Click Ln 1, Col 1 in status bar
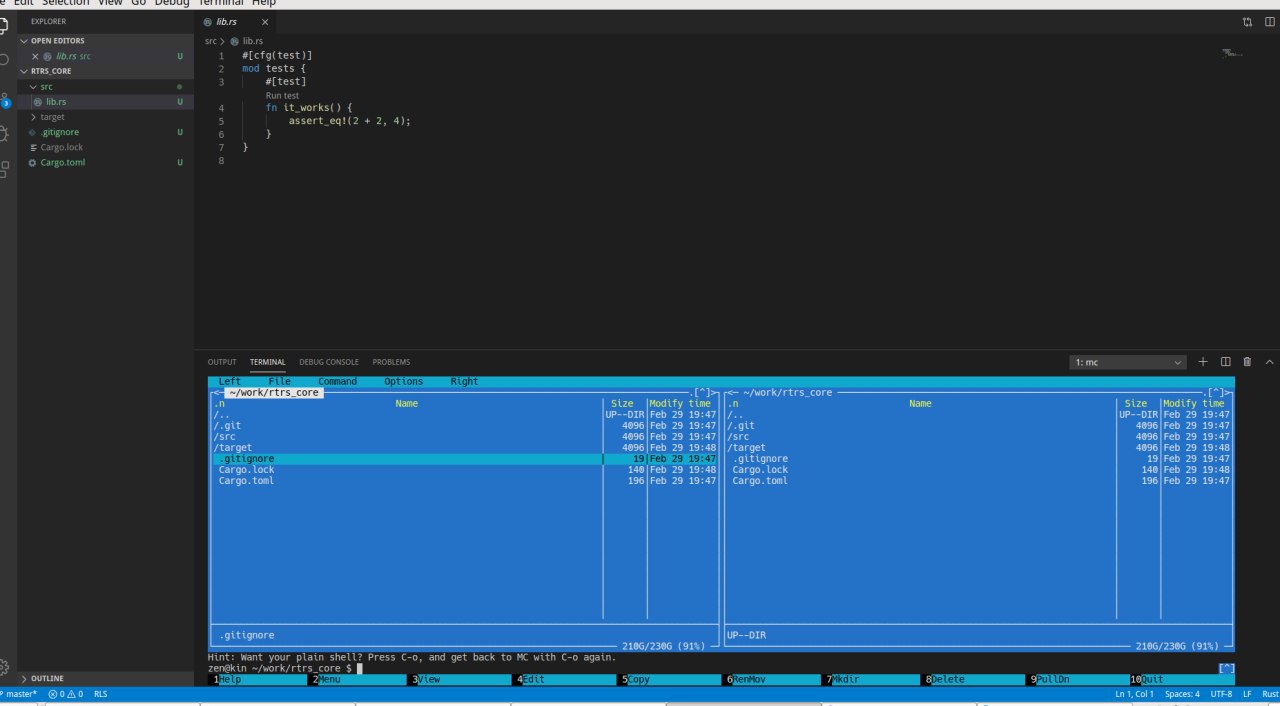Image resolution: width=1280 pixels, height=706 pixels. 1134,693
